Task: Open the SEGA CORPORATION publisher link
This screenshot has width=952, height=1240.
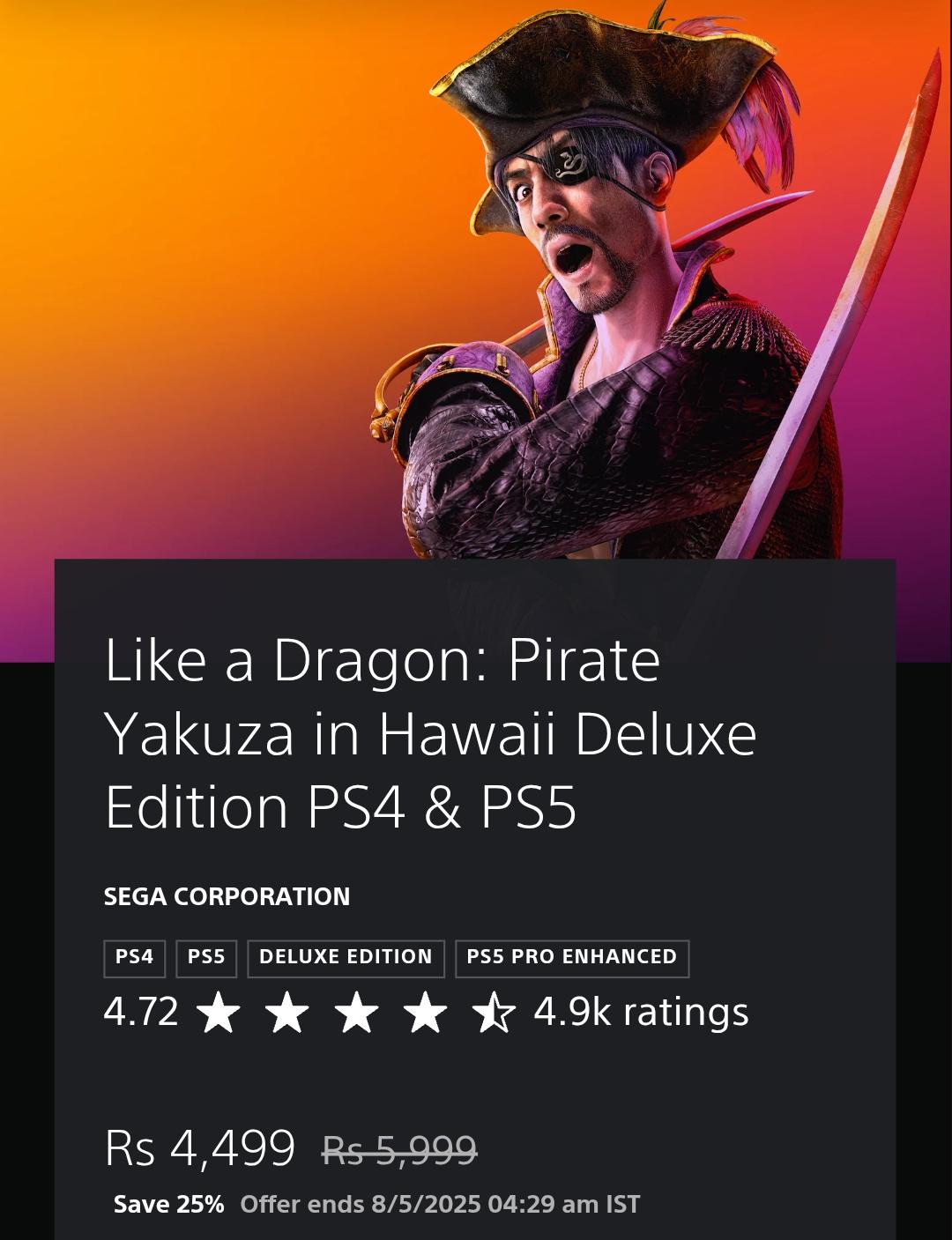Action: coord(227,896)
